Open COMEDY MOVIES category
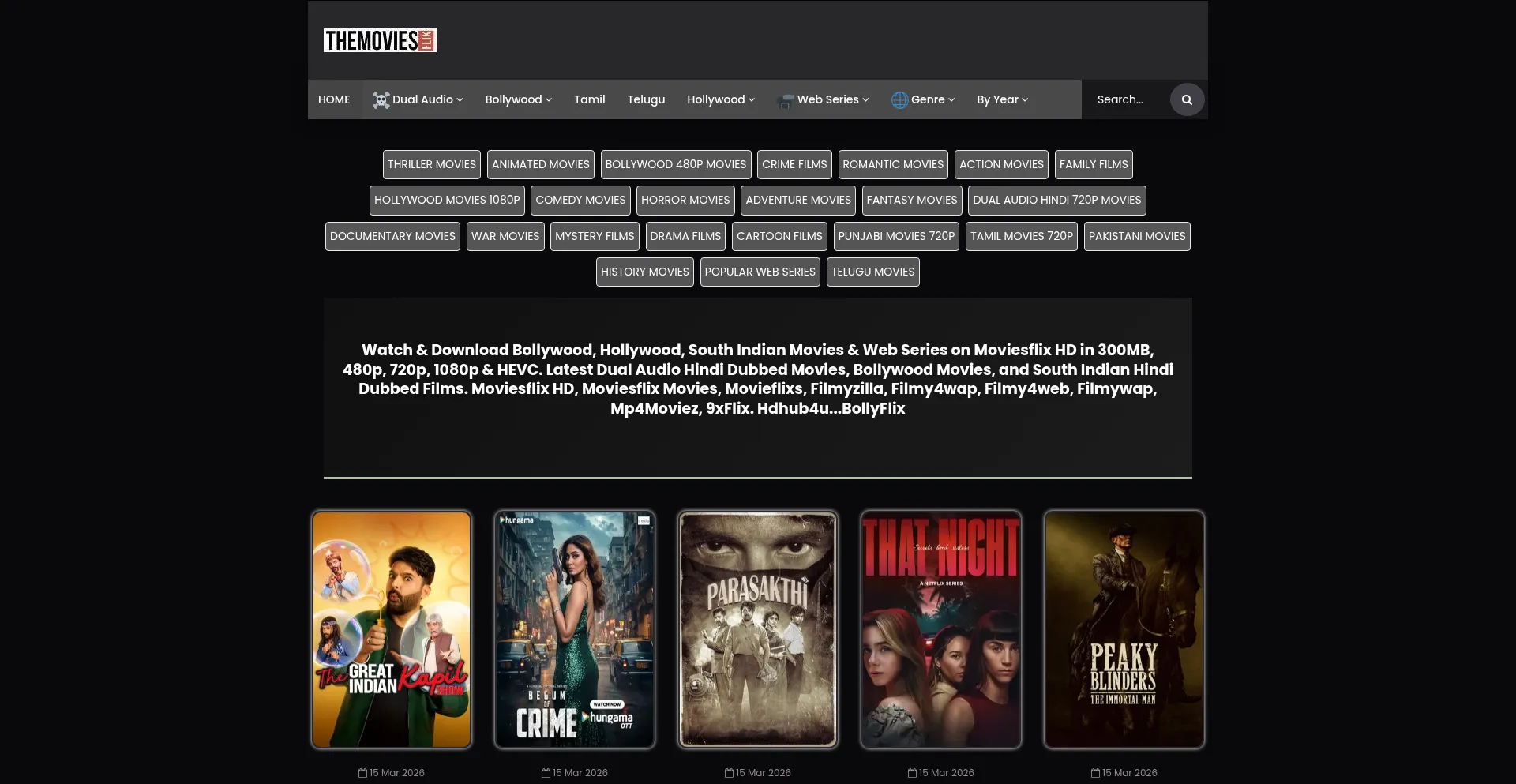 pos(580,201)
